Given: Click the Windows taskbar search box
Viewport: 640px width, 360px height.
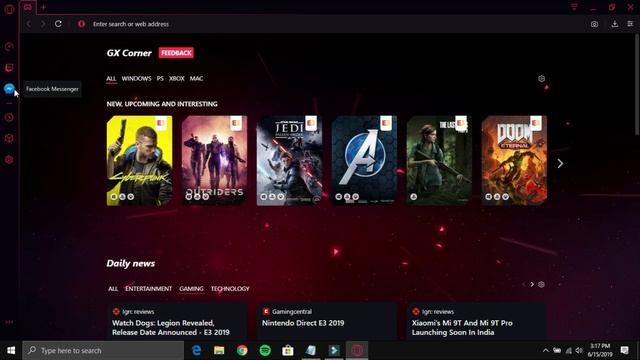Looking at the screenshot, I should coord(103,350).
